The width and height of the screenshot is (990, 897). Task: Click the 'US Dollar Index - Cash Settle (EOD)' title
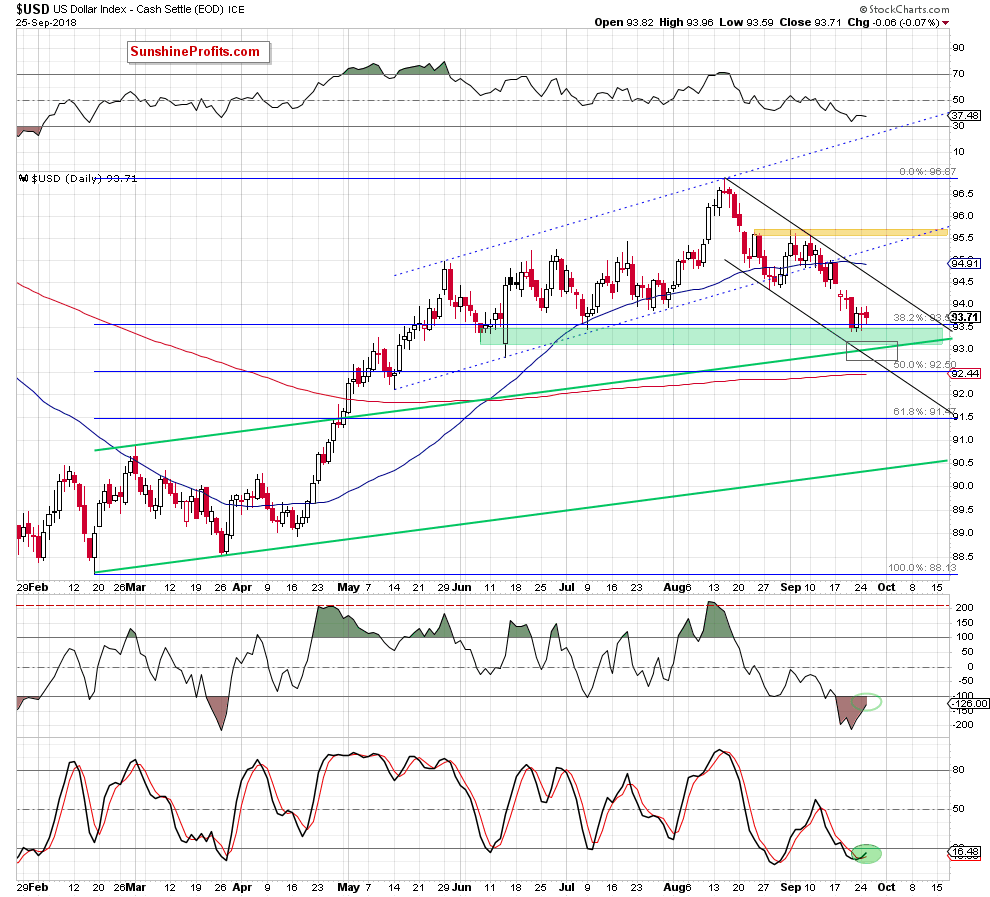tap(140, 9)
